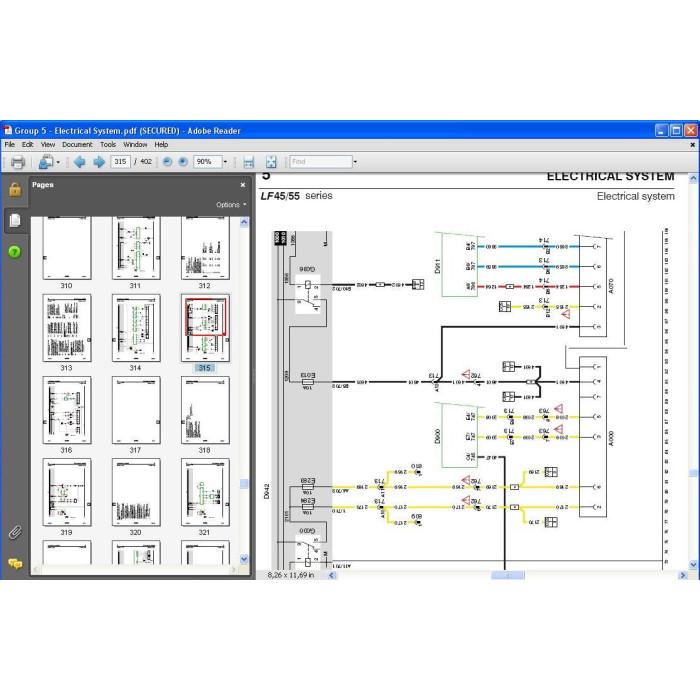
Task: Toggle the Pages panel sidebar icon
Action: point(15,220)
